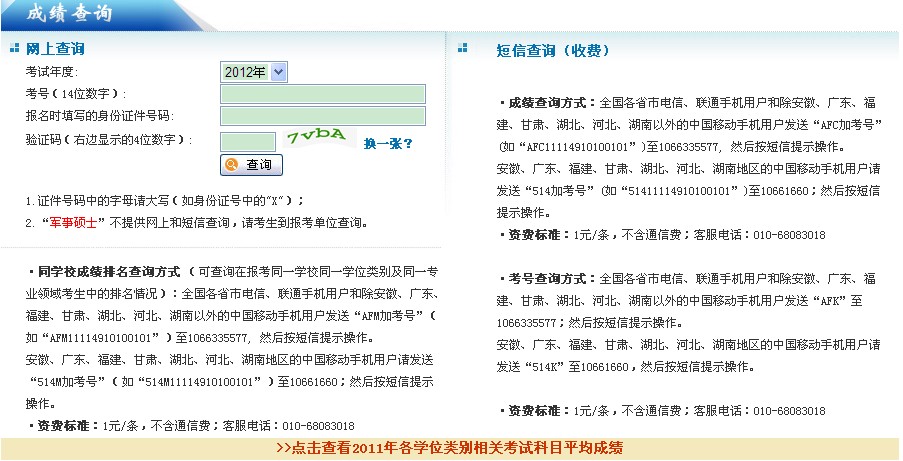Focus the 身份证件号码 input field
The image size is (903, 461).
click(x=322, y=116)
